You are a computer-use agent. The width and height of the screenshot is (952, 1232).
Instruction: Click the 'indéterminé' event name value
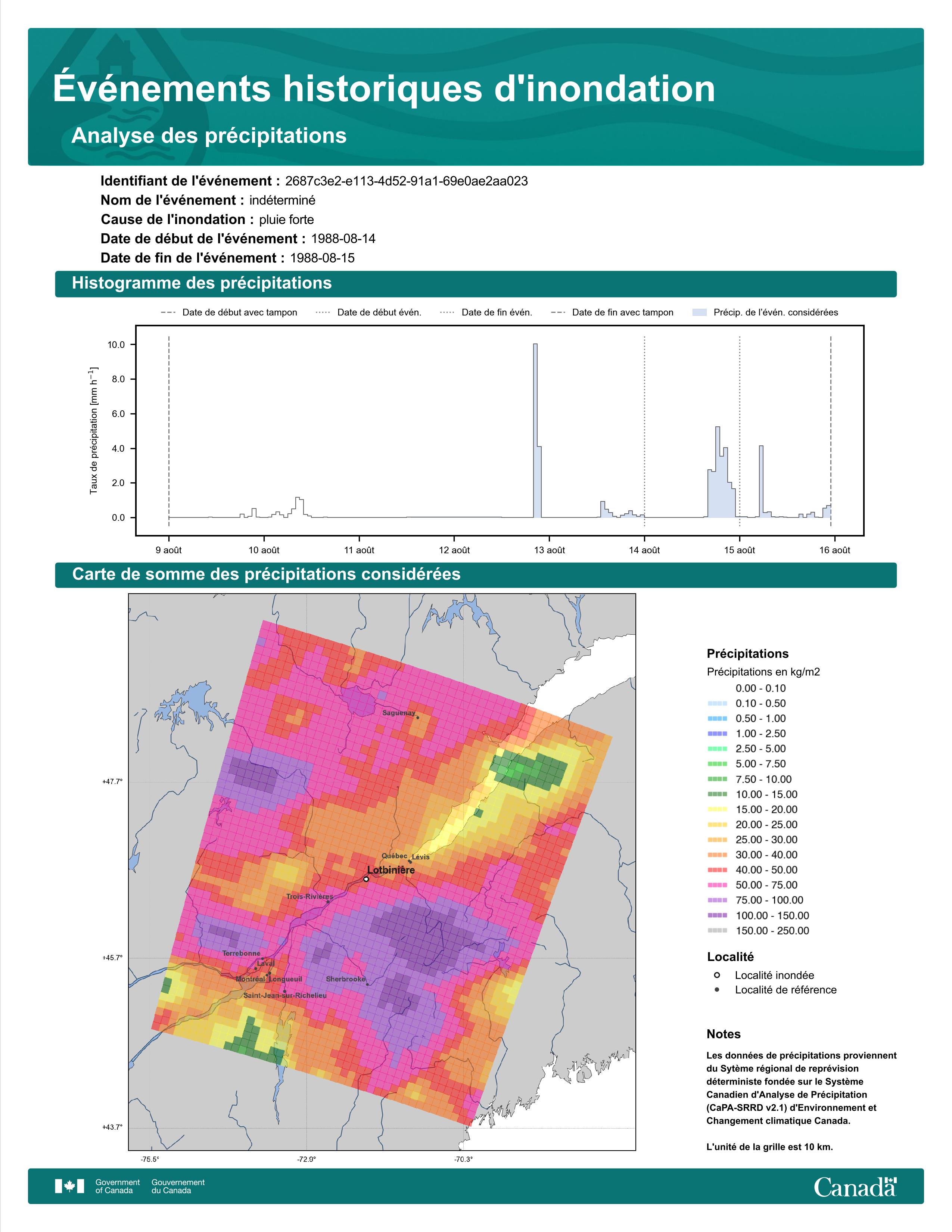283,200
